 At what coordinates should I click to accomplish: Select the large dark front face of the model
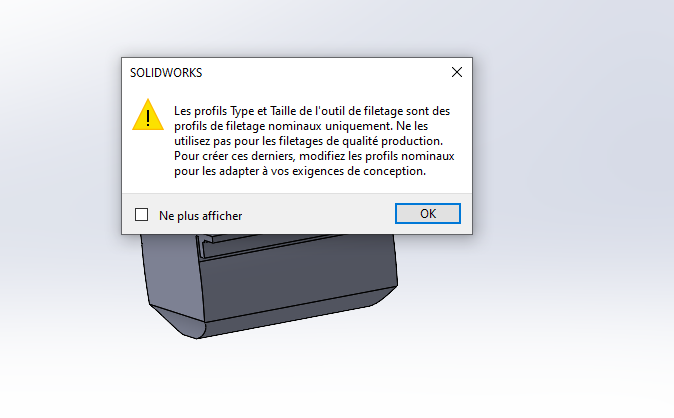click(297, 282)
